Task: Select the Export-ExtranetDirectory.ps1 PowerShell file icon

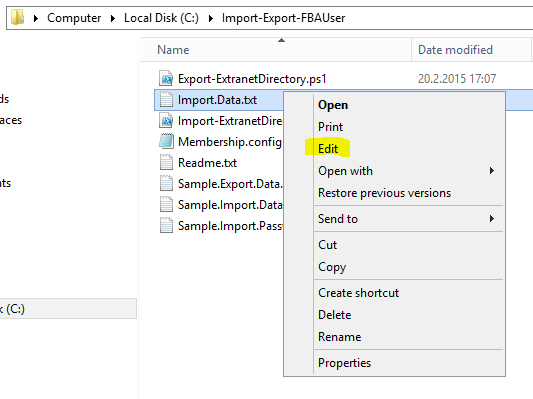Action: click(166, 79)
